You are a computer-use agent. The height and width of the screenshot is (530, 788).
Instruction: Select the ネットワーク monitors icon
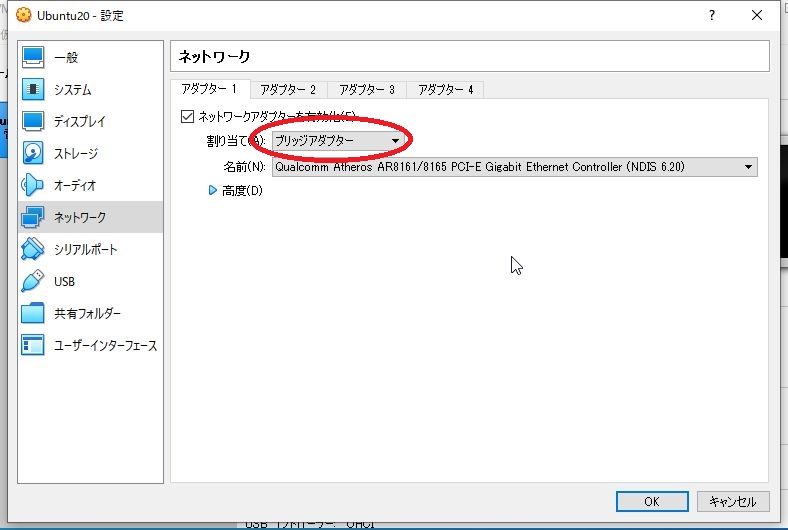pyautogui.click(x=33, y=217)
